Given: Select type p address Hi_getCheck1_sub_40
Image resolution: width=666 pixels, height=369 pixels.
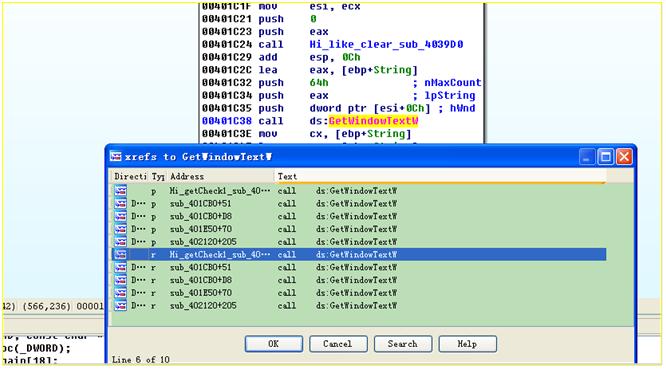Looking at the screenshot, I should 220,191.
